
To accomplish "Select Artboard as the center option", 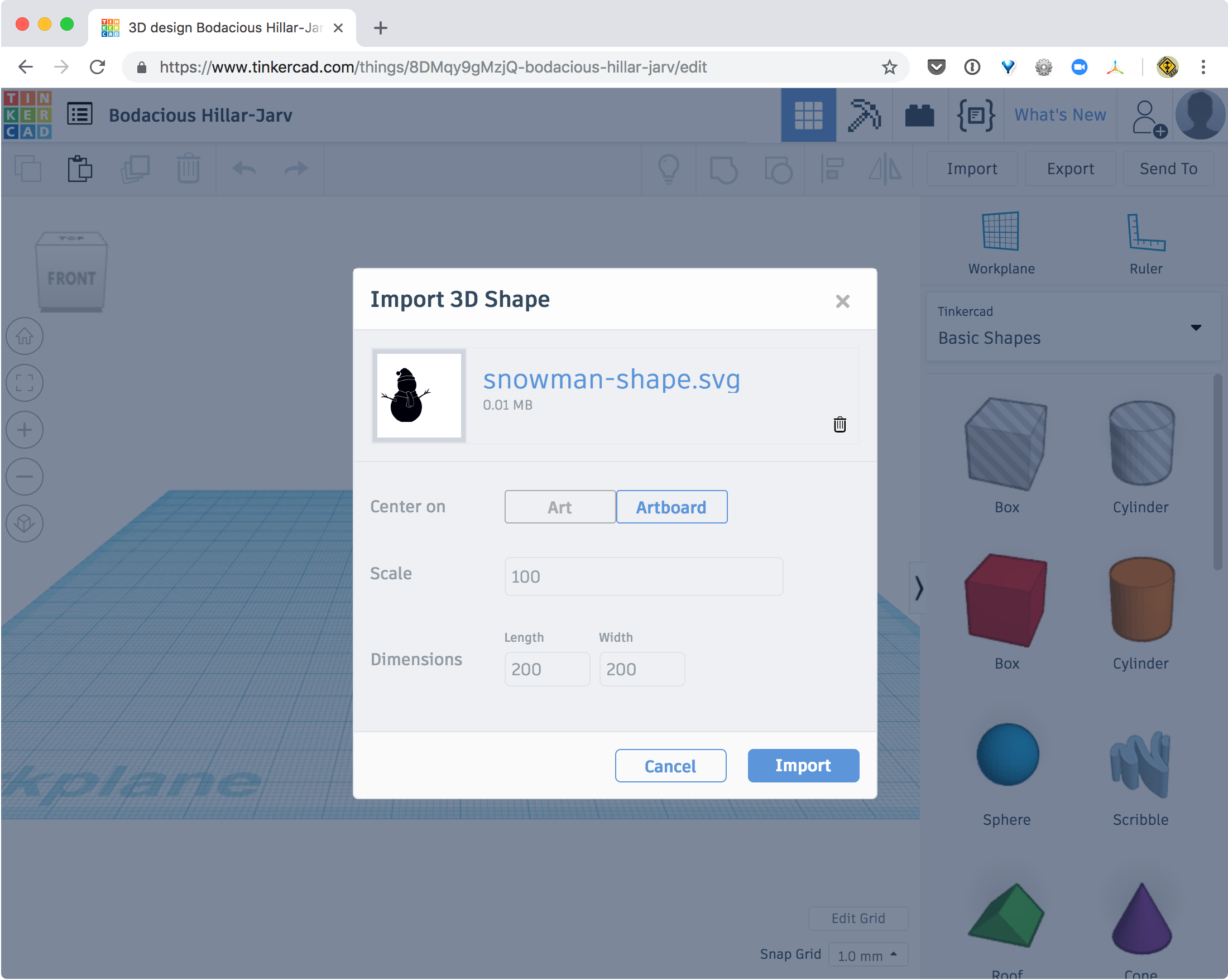I will (x=671, y=507).
